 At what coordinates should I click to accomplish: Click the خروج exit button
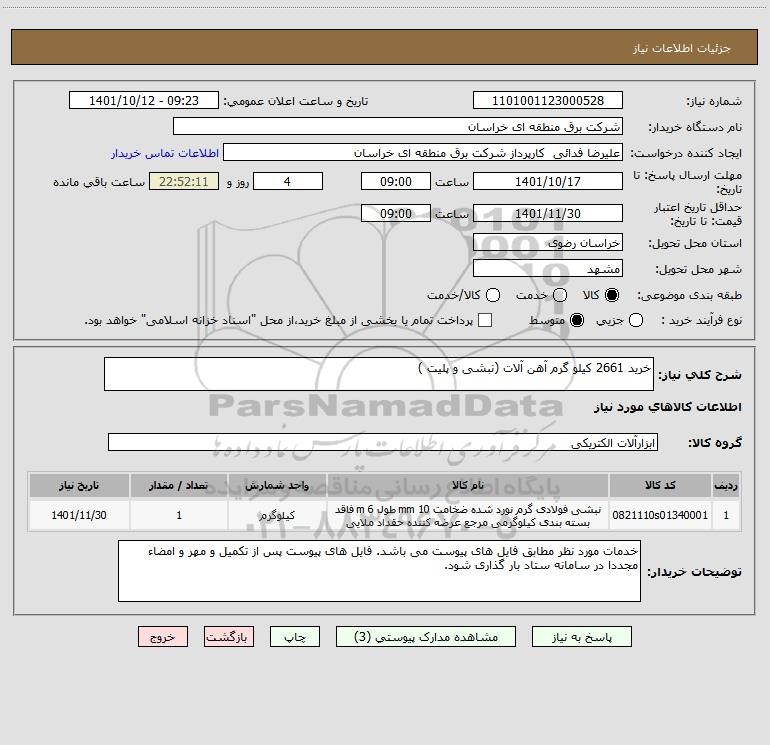click(x=163, y=637)
